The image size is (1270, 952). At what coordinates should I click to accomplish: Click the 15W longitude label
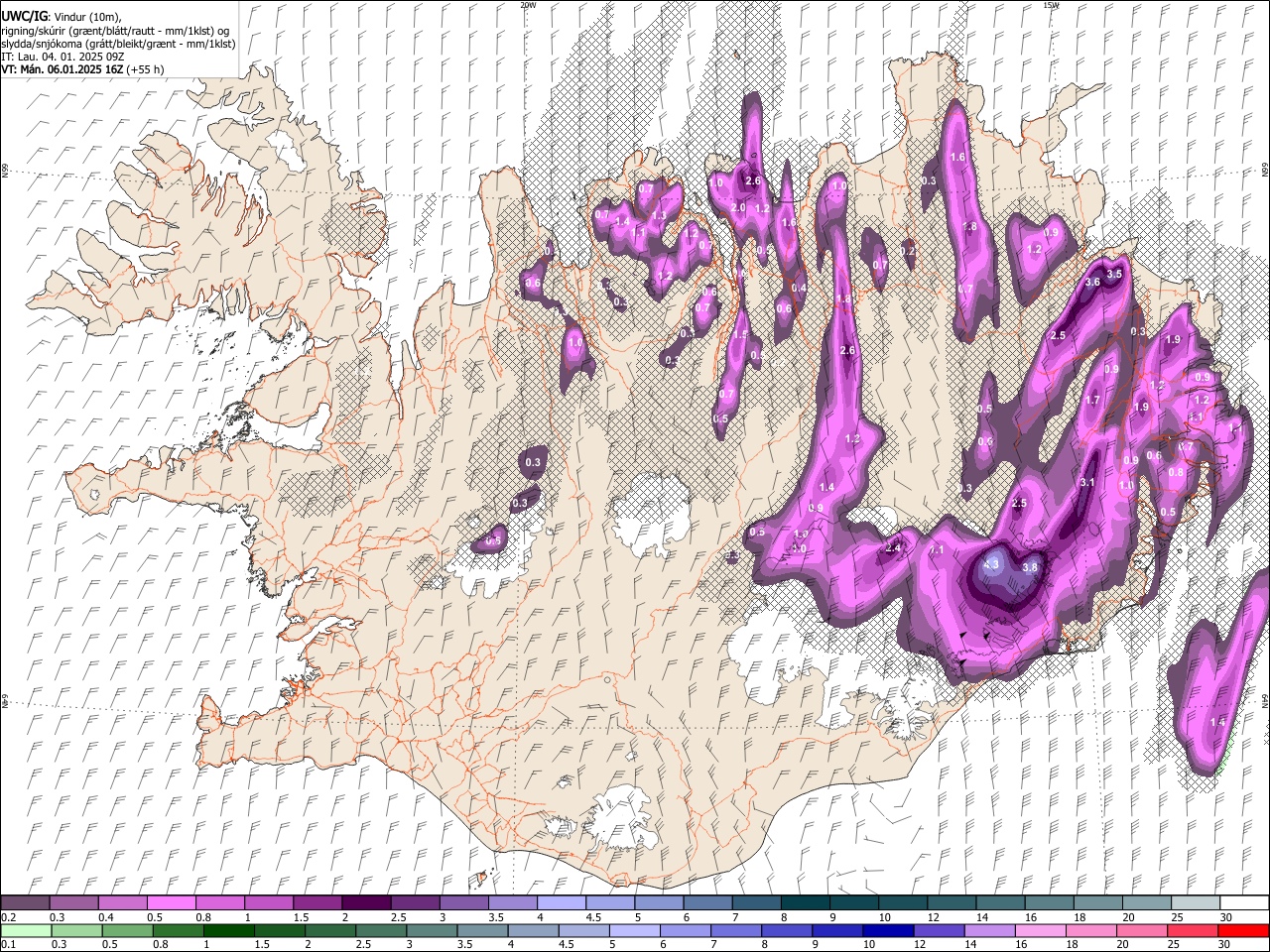(x=1051, y=5)
